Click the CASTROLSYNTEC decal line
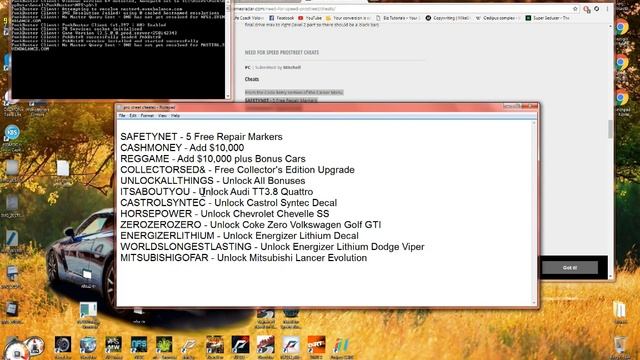Viewport: 640px width, 360px height. [229, 203]
